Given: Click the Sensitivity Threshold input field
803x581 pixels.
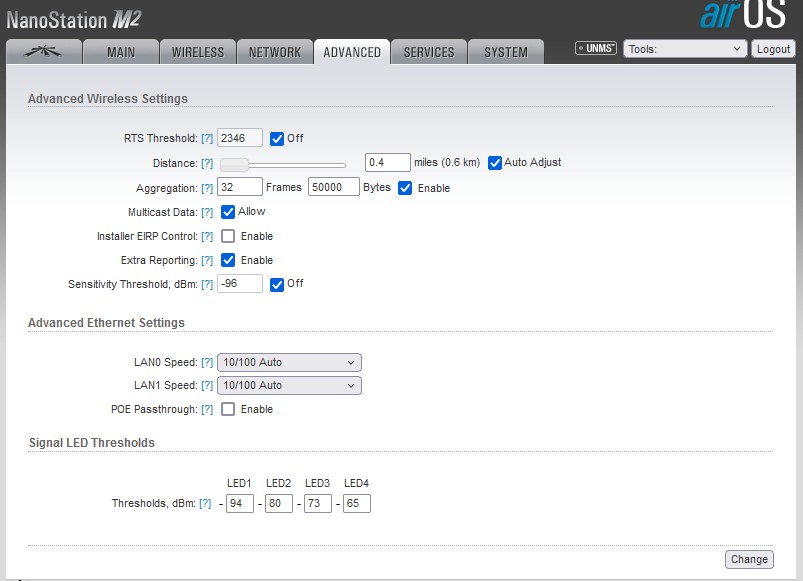Looking at the screenshot, I should tap(240, 284).
